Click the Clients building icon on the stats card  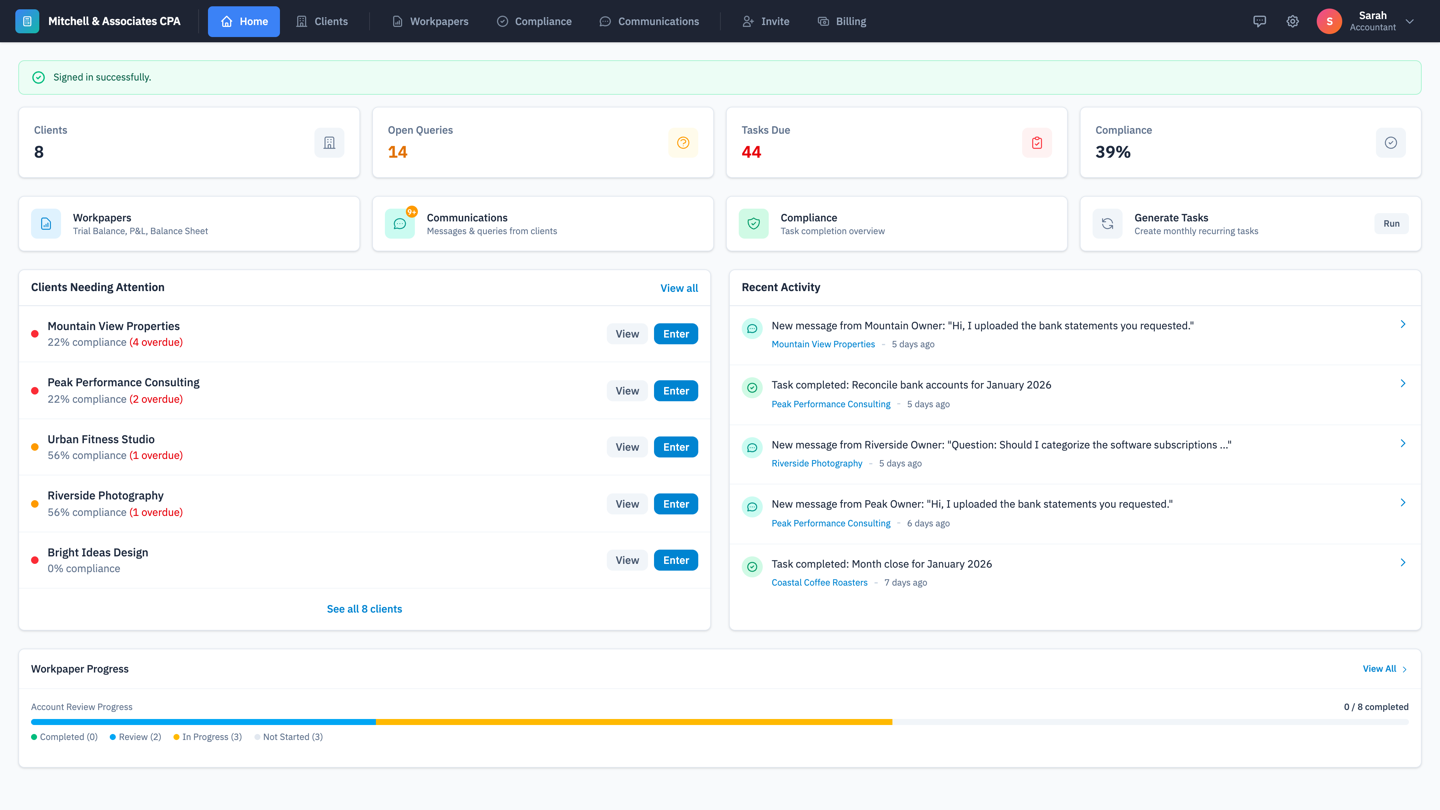[x=329, y=142]
